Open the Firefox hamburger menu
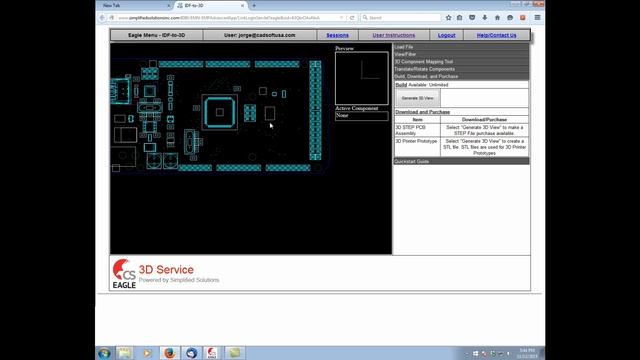This screenshot has width=640, height=360. coord(537,18)
